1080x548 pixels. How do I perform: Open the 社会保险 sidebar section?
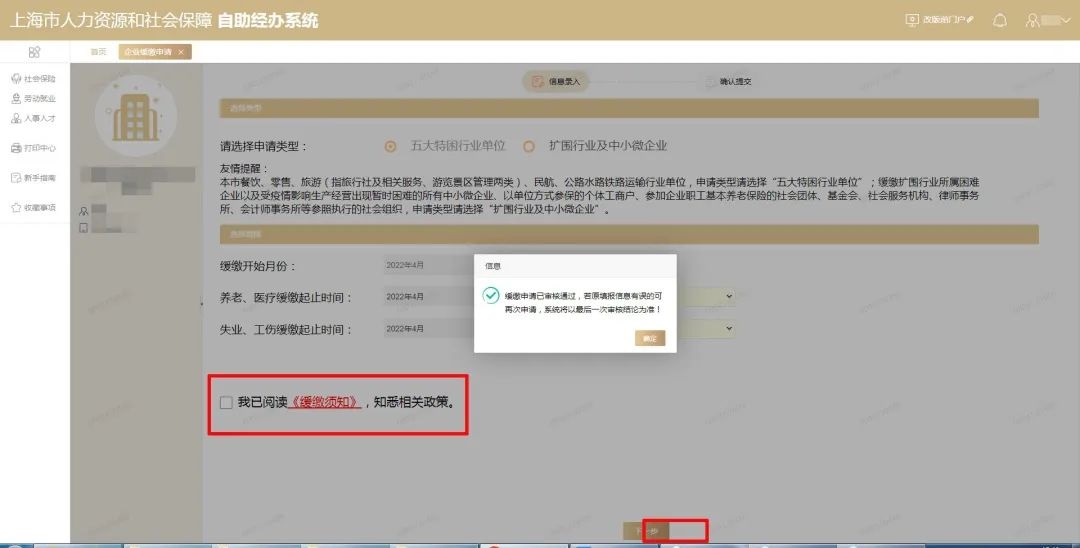pyautogui.click(x=34, y=78)
